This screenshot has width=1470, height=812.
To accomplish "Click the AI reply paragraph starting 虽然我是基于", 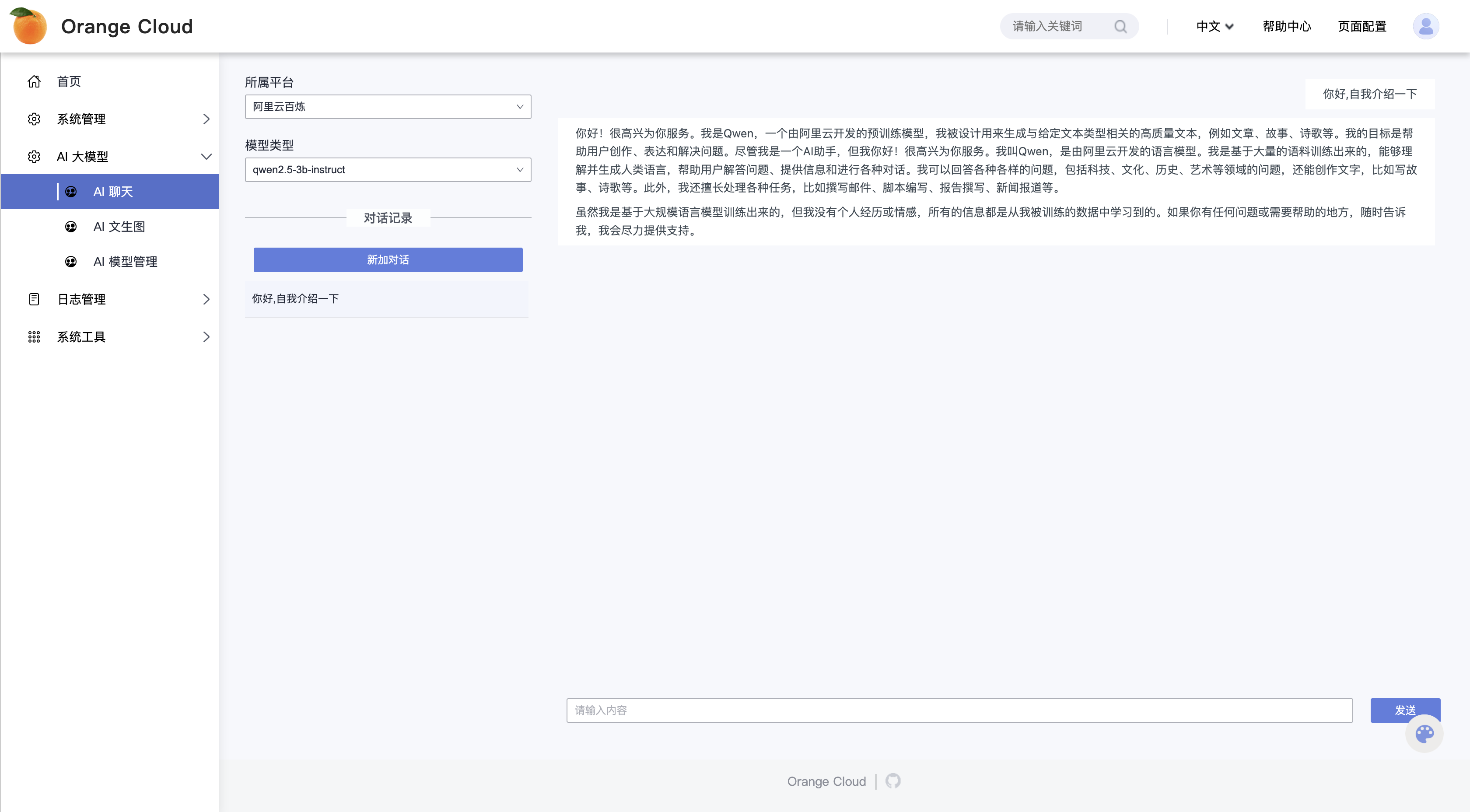I will coord(990,221).
